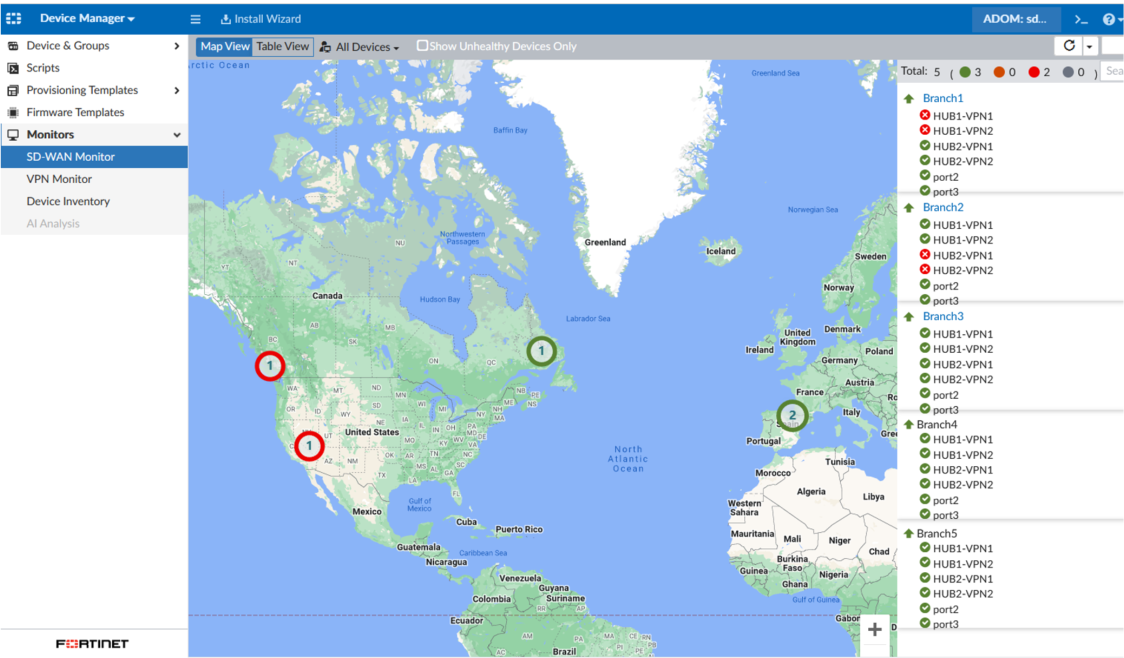The height and width of the screenshot is (658, 1124).
Task: Click the red map marker near Washington
Action: (270, 366)
